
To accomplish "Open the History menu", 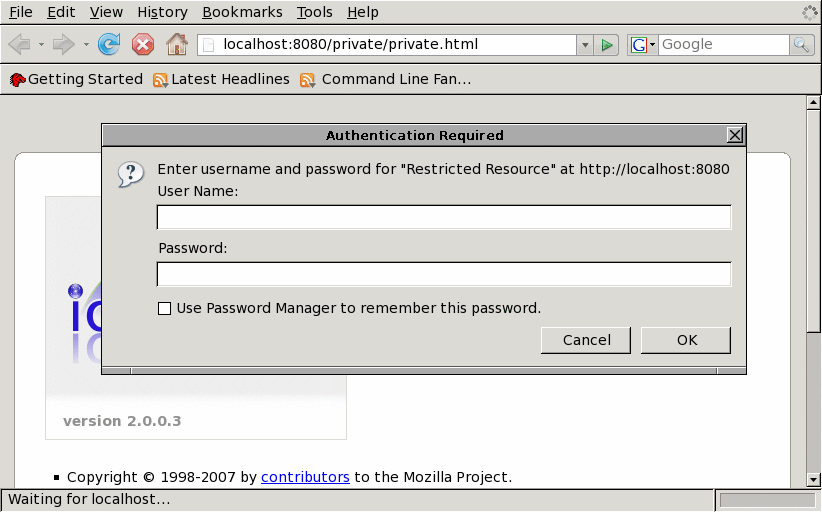I will 163,12.
